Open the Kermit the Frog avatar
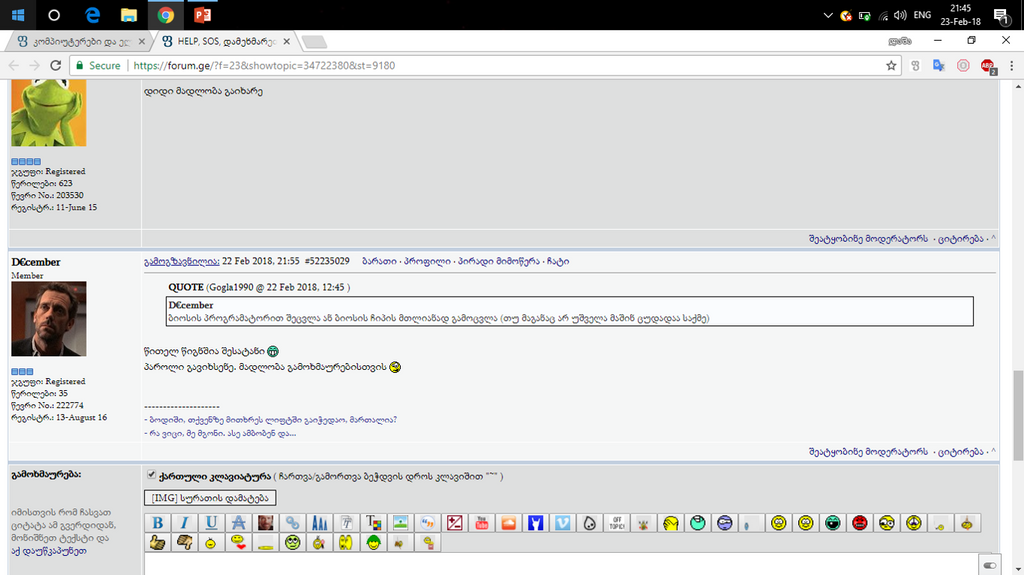This screenshot has height=575, width=1024. (48, 112)
